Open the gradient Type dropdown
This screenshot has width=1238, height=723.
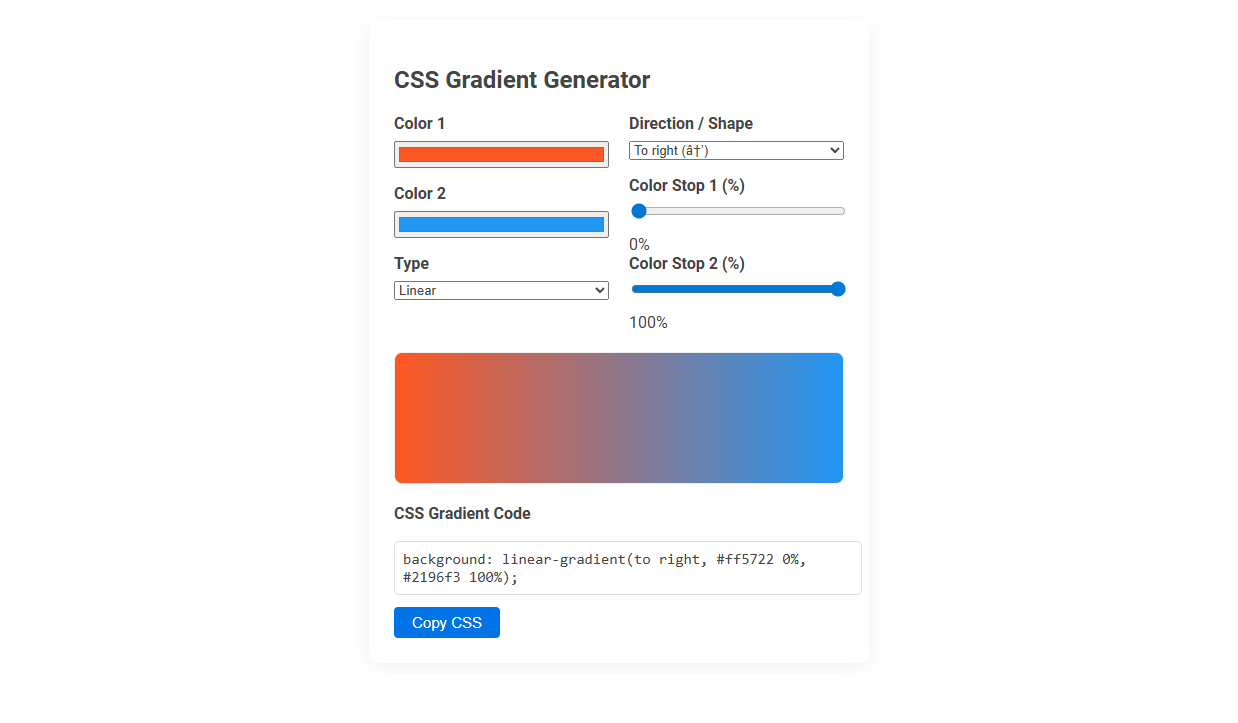click(x=501, y=289)
